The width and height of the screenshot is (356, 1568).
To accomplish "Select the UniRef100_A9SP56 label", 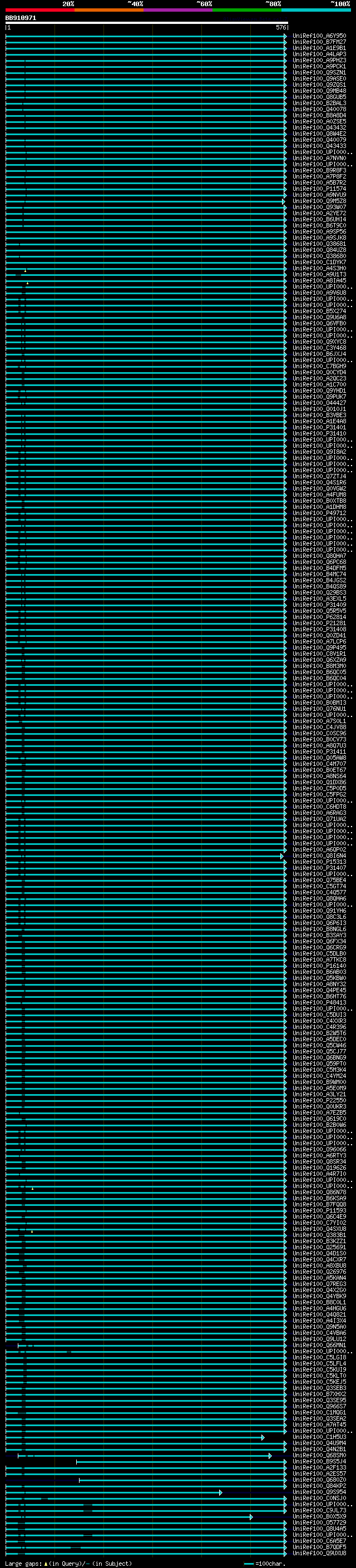I will coord(319,231).
